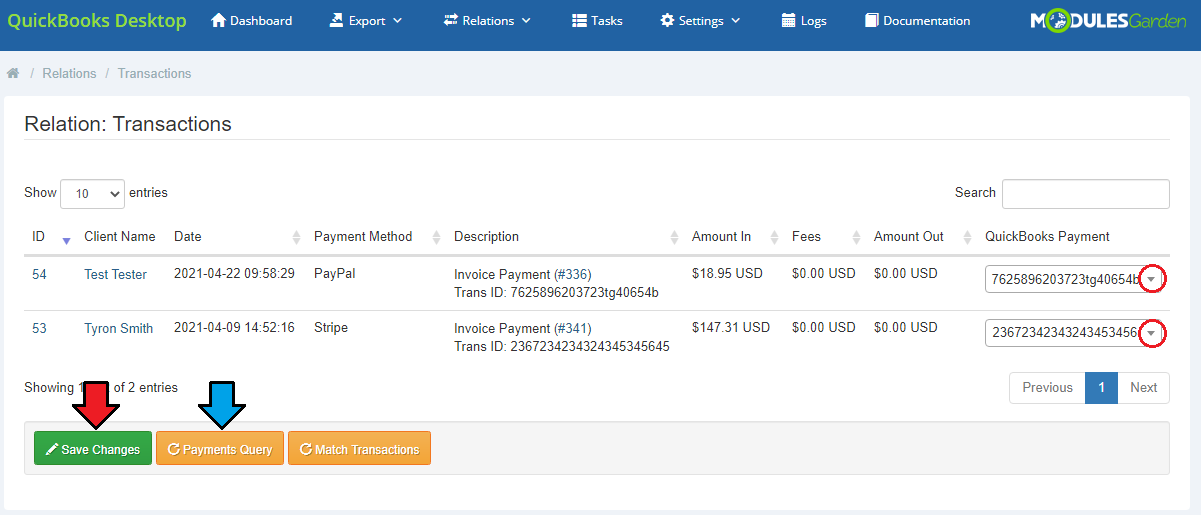
Task: Open client Test Tester
Action: (x=115, y=274)
